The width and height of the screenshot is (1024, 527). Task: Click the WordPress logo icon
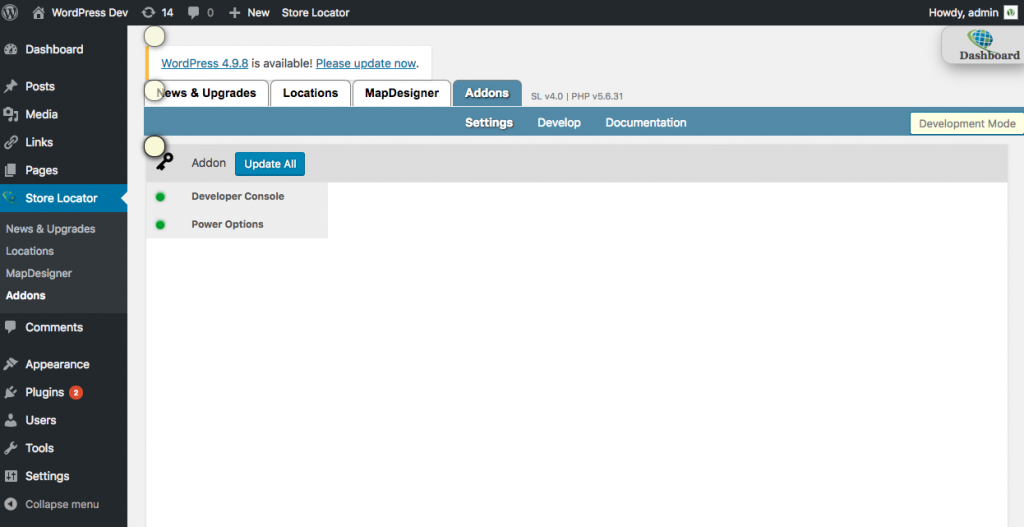[12, 13]
